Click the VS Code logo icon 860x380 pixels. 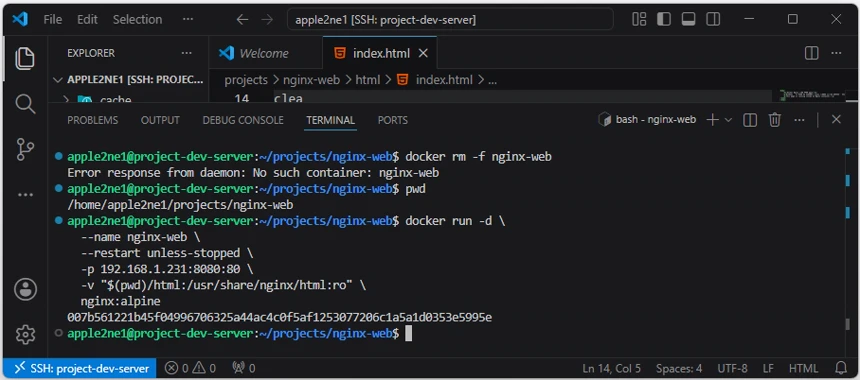(x=20, y=19)
